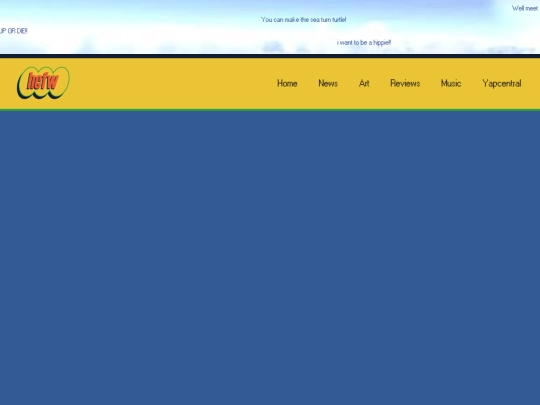Open the Home nav link
The width and height of the screenshot is (540, 405).
click(x=287, y=83)
